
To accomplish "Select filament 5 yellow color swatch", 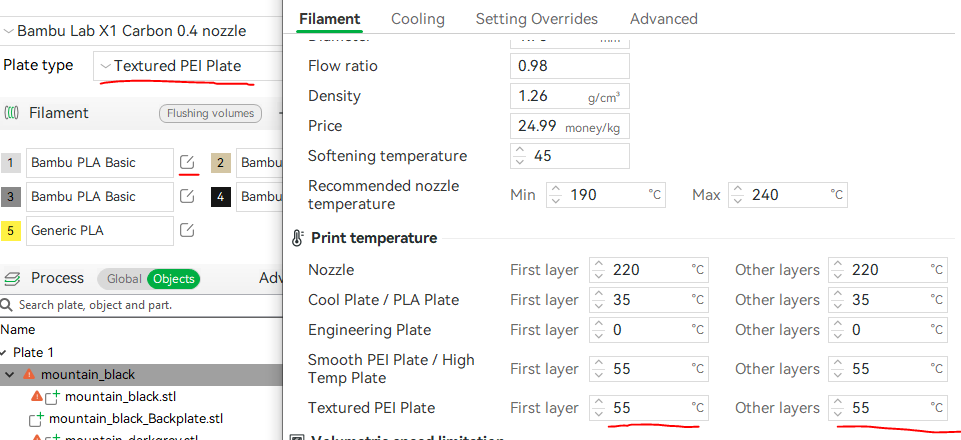I will 10,231.
